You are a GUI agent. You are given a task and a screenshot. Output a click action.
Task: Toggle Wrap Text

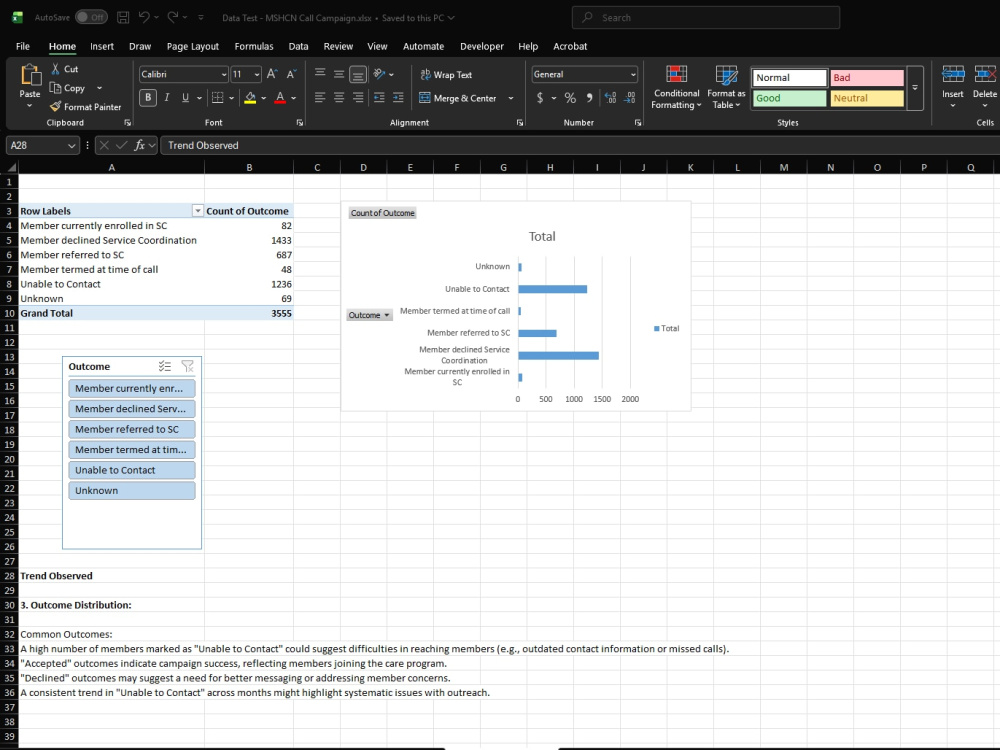pyautogui.click(x=446, y=75)
